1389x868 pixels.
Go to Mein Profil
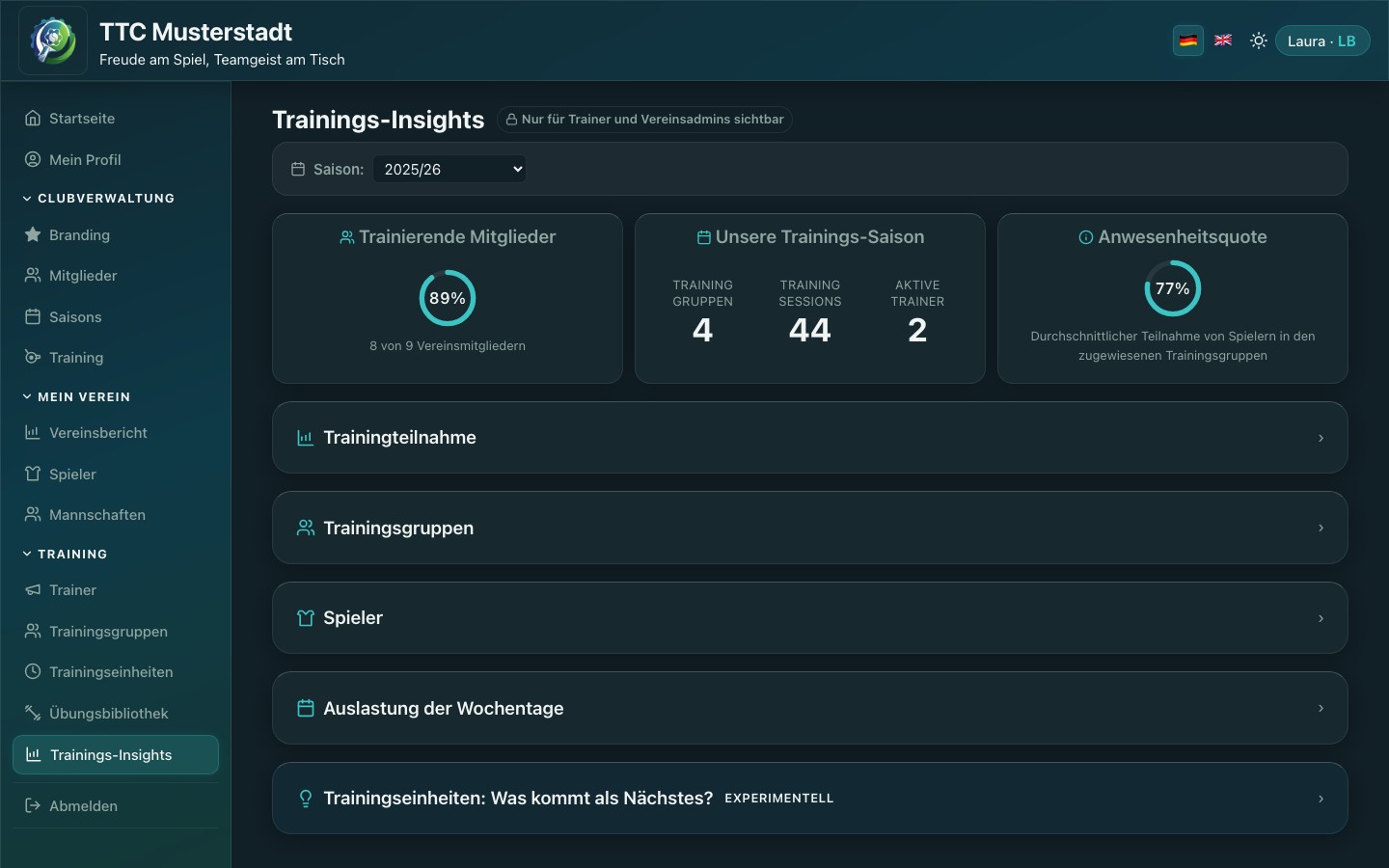pos(116,160)
